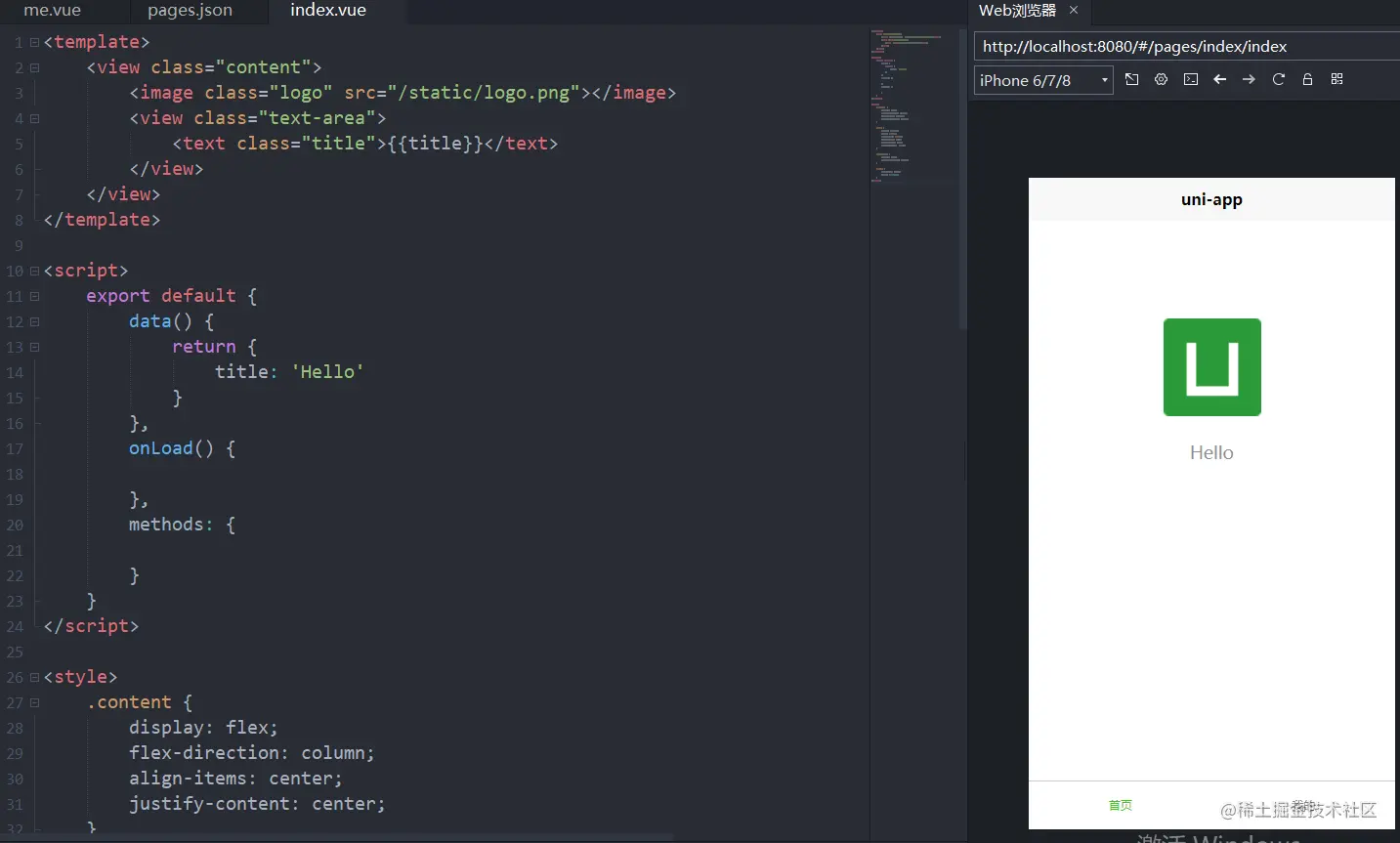Fold the data() function on line 12
The height and width of the screenshot is (843, 1400).
coord(34,321)
